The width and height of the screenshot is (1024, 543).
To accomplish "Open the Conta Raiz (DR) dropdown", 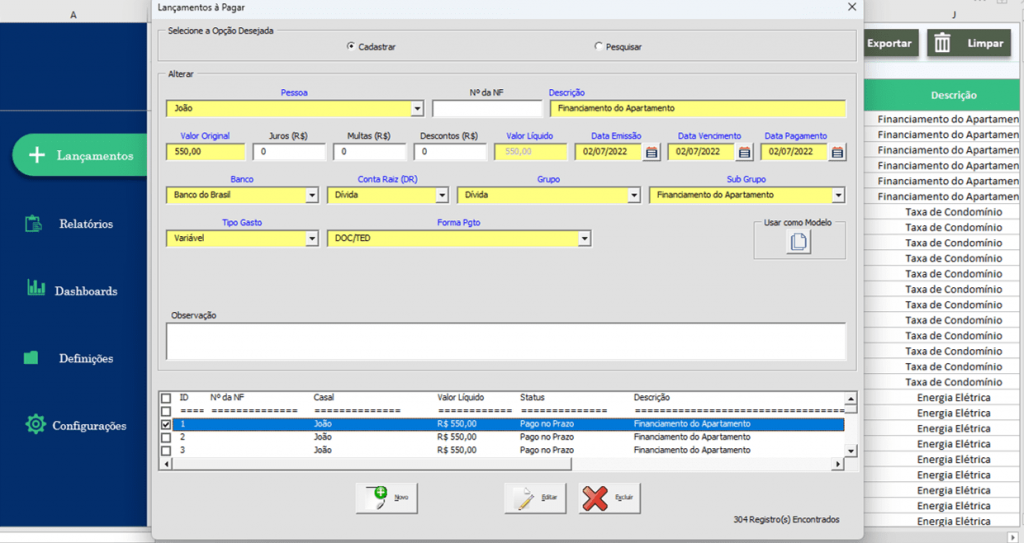I will (x=441, y=195).
